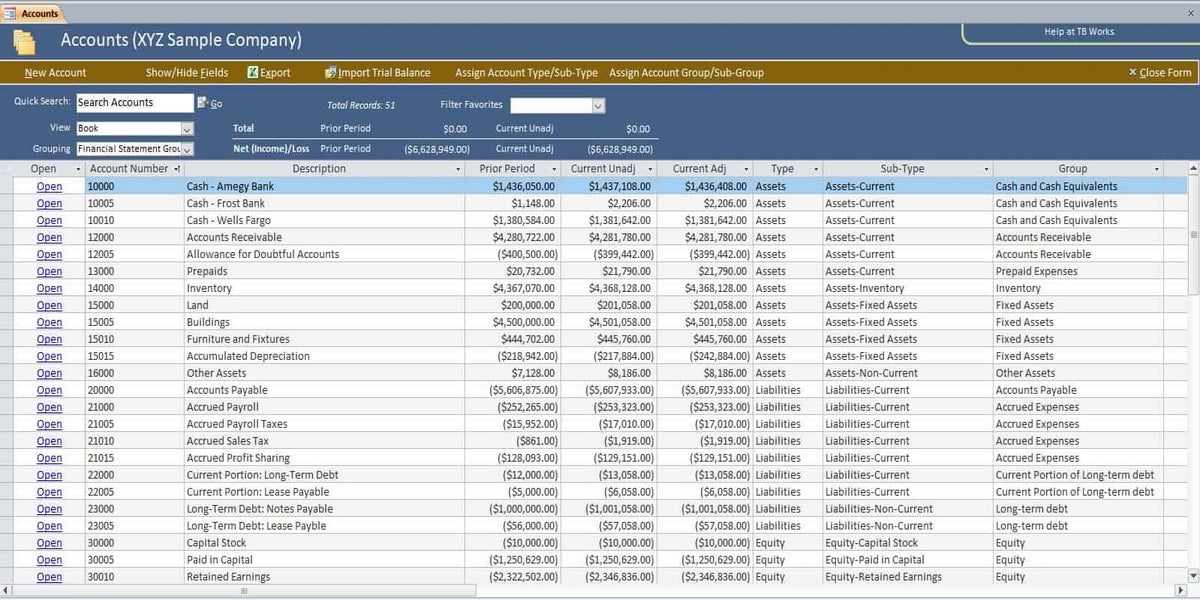This screenshot has height=600, width=1200.
Task: Click the X icon beside Close Form
Action: tap(1132, 73)
